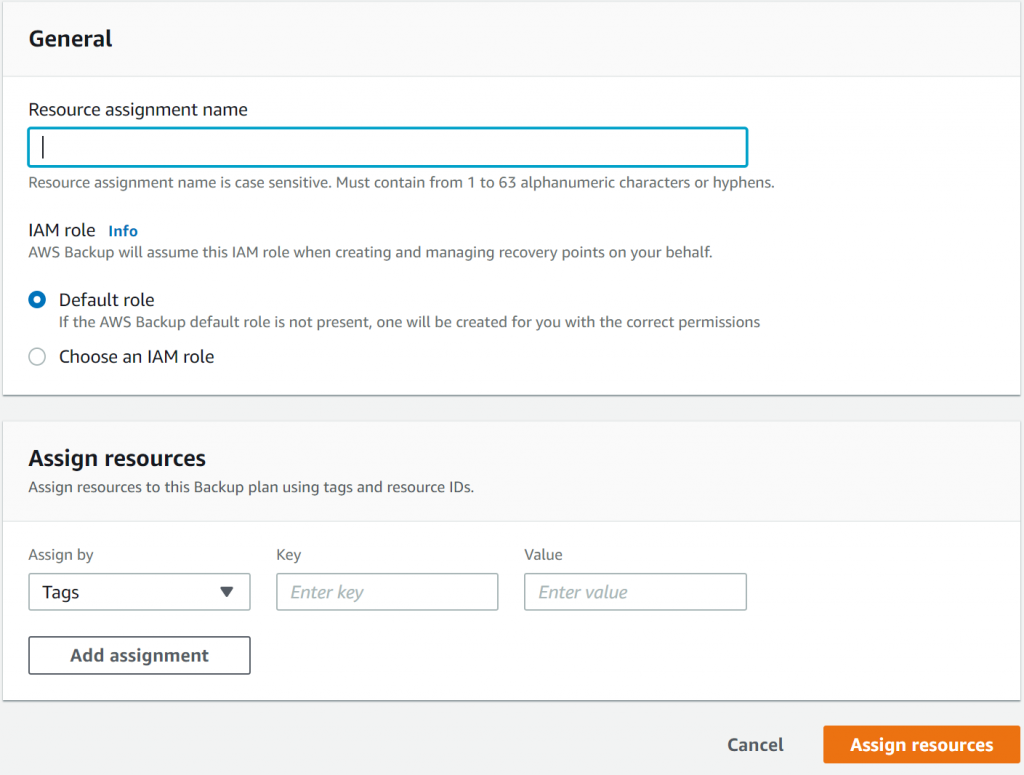
Task: Click the orange Assign resources button
Action: 921,744
